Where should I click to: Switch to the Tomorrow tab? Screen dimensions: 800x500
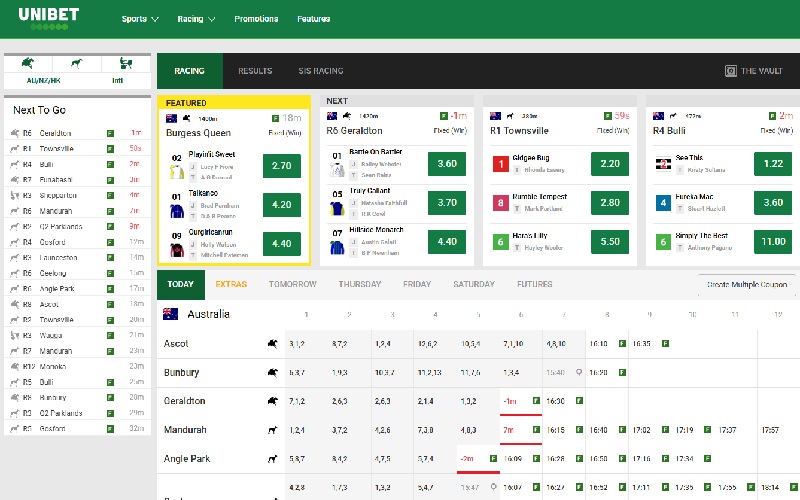[292, 284]
